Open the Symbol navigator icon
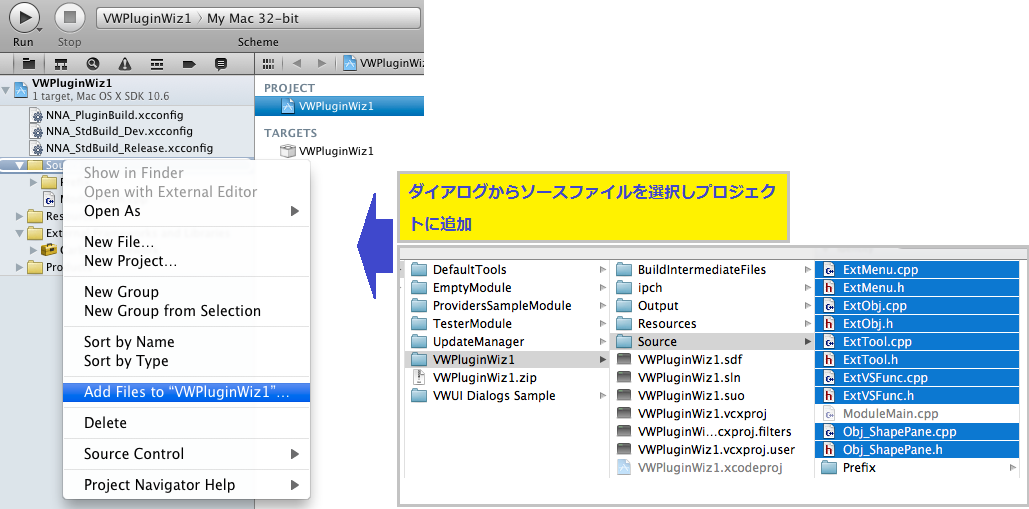The image size is (1029, 509). coord(60,64)
